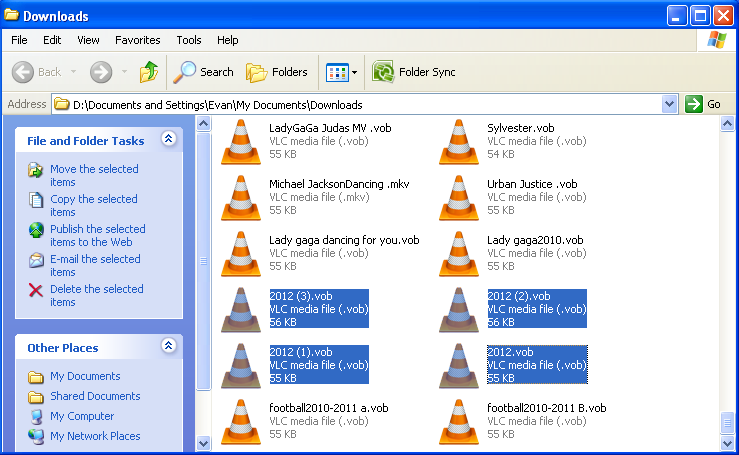Open the Tools menu

pyautogui.click(x=189, y=40)
